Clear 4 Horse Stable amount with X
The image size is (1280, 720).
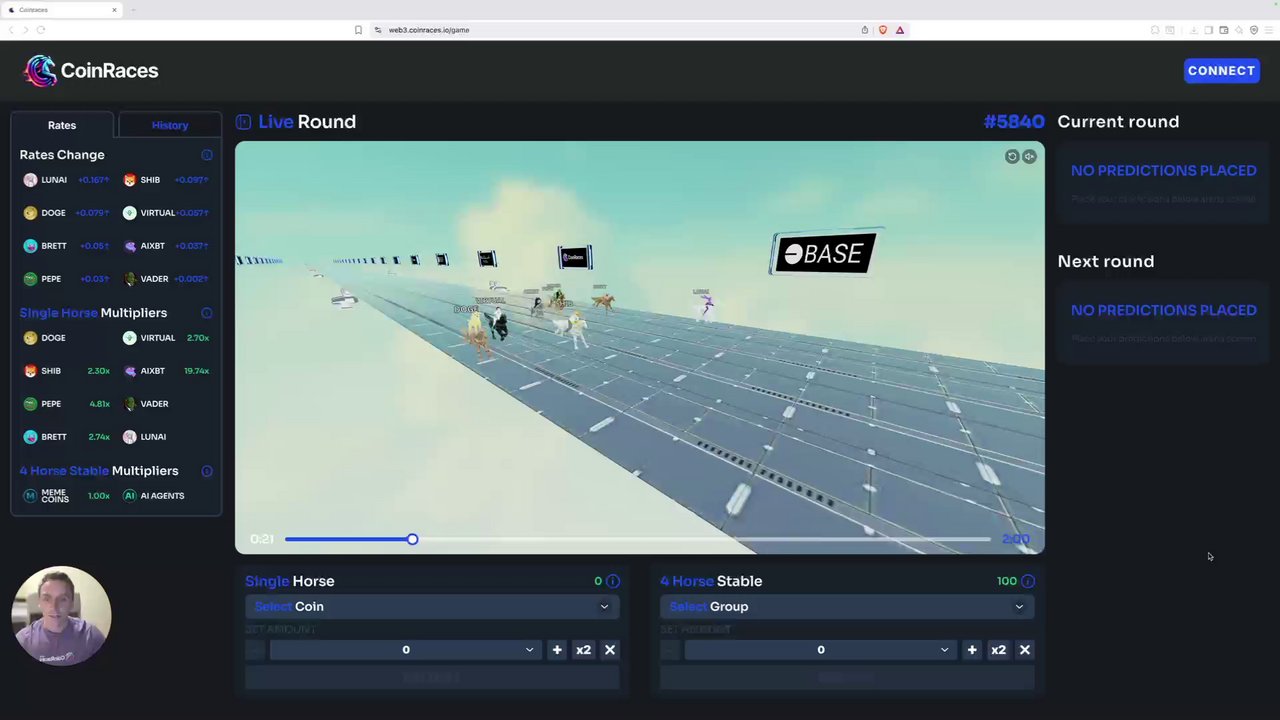1025,650
